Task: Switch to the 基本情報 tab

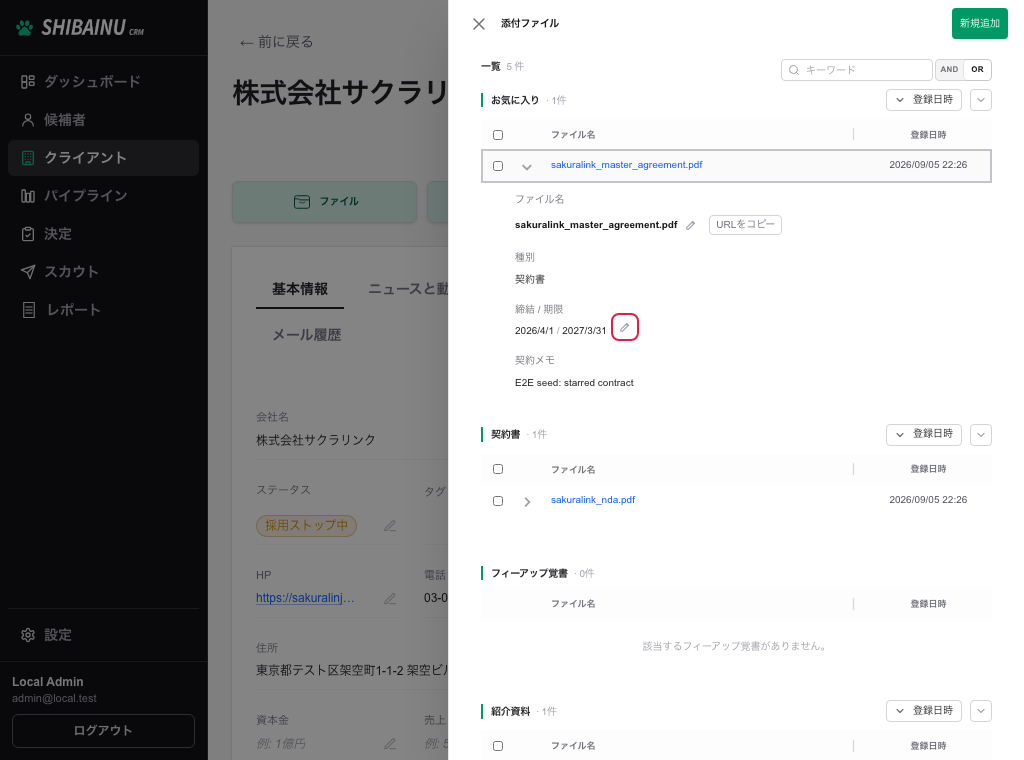Action: [x=300, y=289]
